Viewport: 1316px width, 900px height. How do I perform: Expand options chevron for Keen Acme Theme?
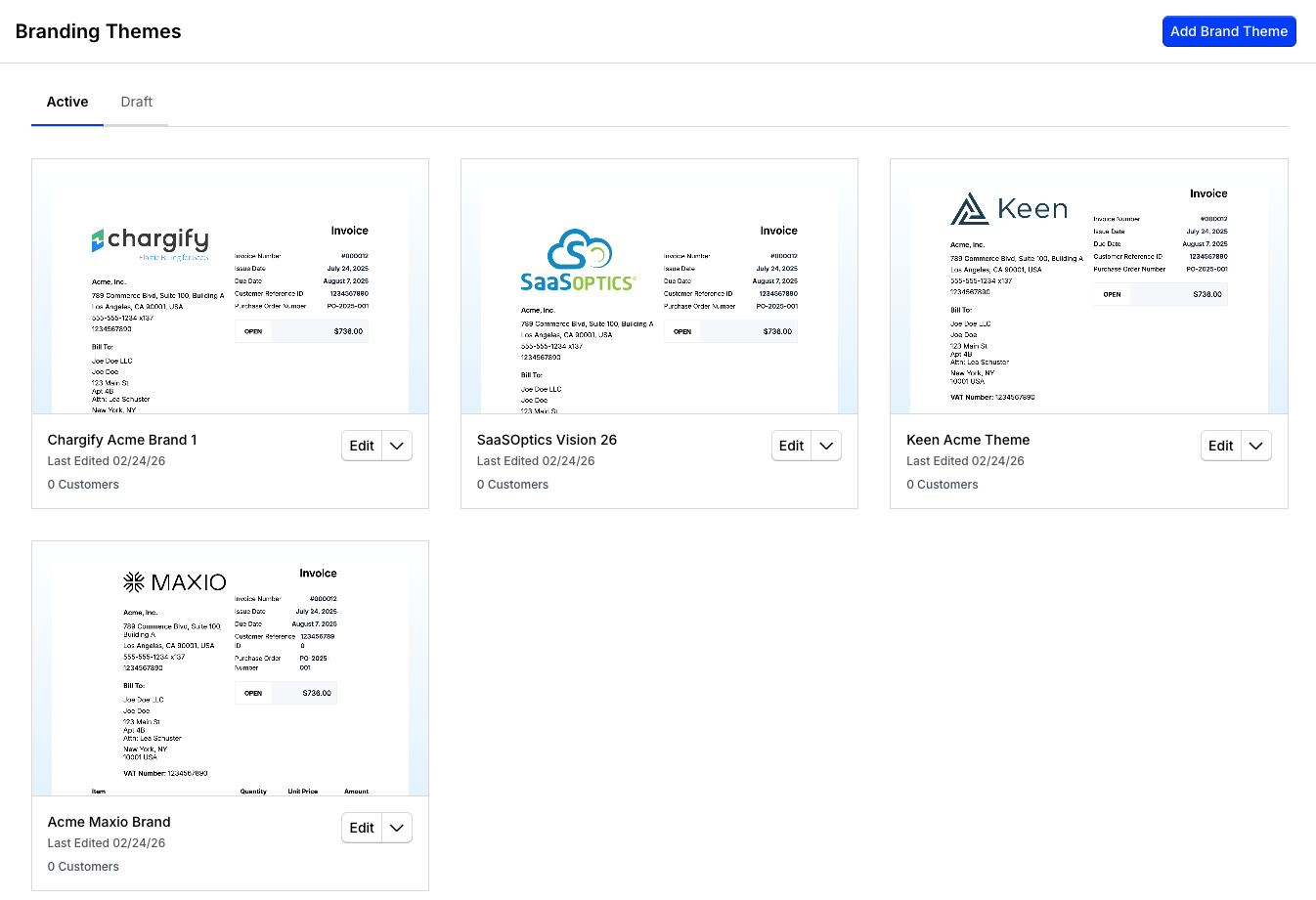click(x=1256, y=446)
